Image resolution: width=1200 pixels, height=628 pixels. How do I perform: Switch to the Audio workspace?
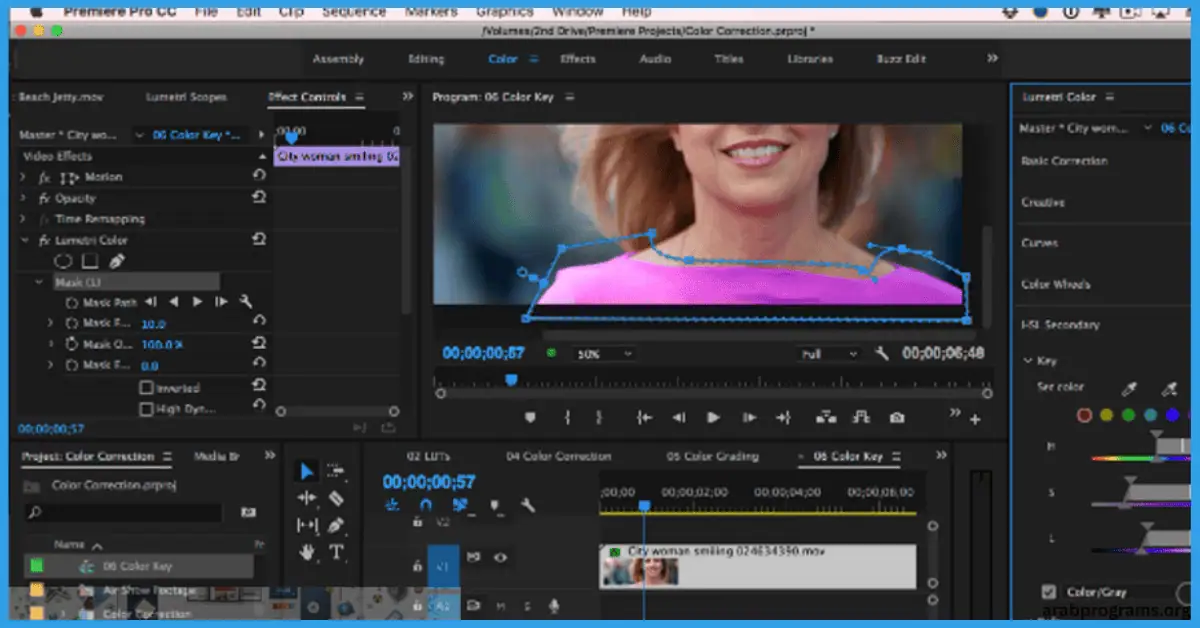(655, 59)
